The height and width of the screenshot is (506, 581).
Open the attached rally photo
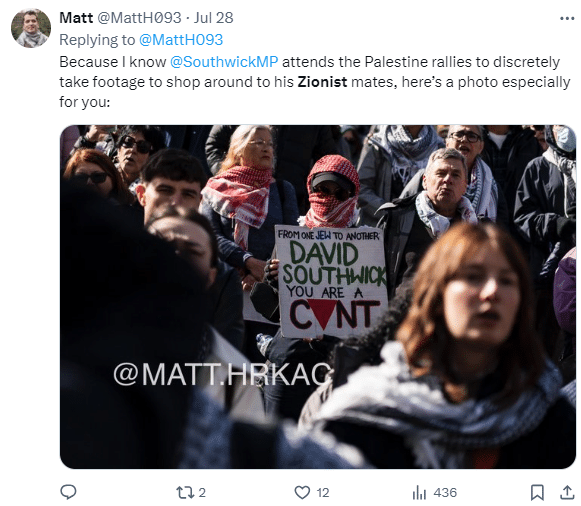(318, 297)
